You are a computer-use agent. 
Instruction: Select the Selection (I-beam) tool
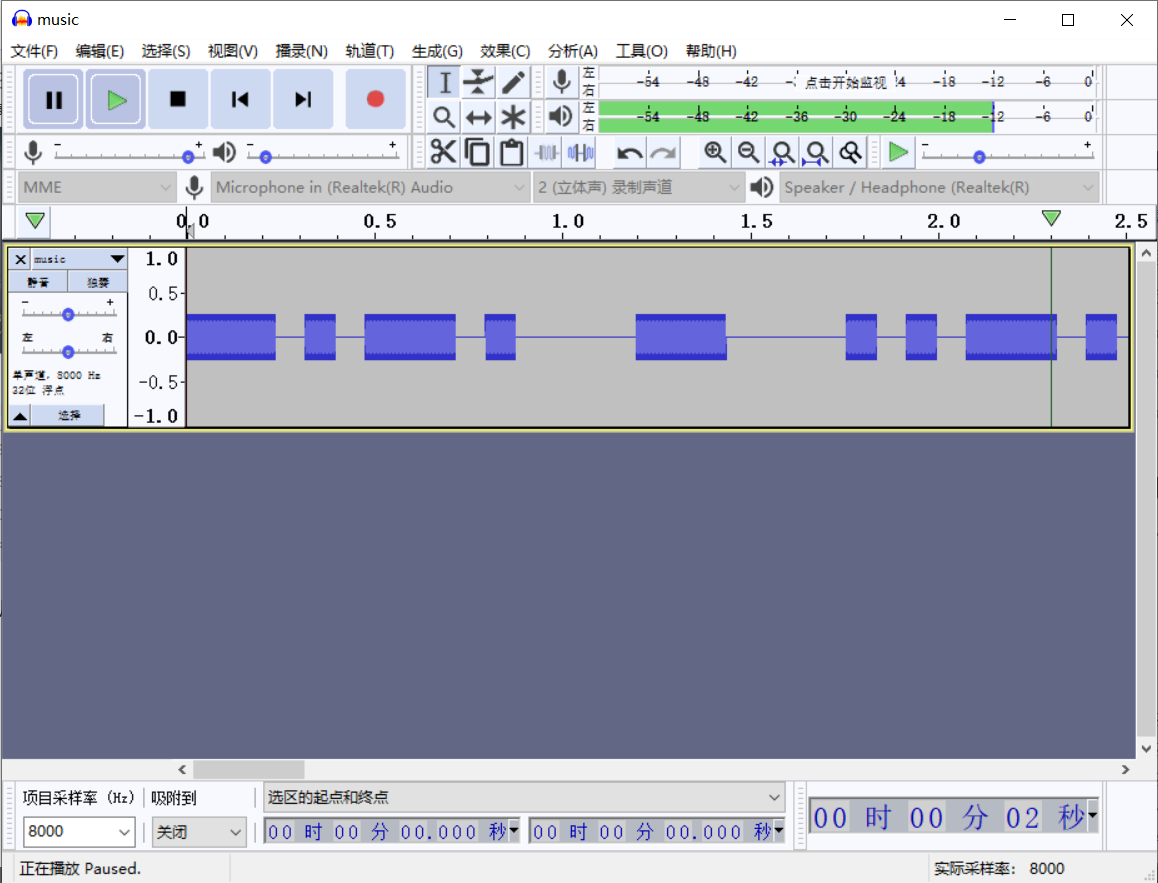(x=445, y=82)
